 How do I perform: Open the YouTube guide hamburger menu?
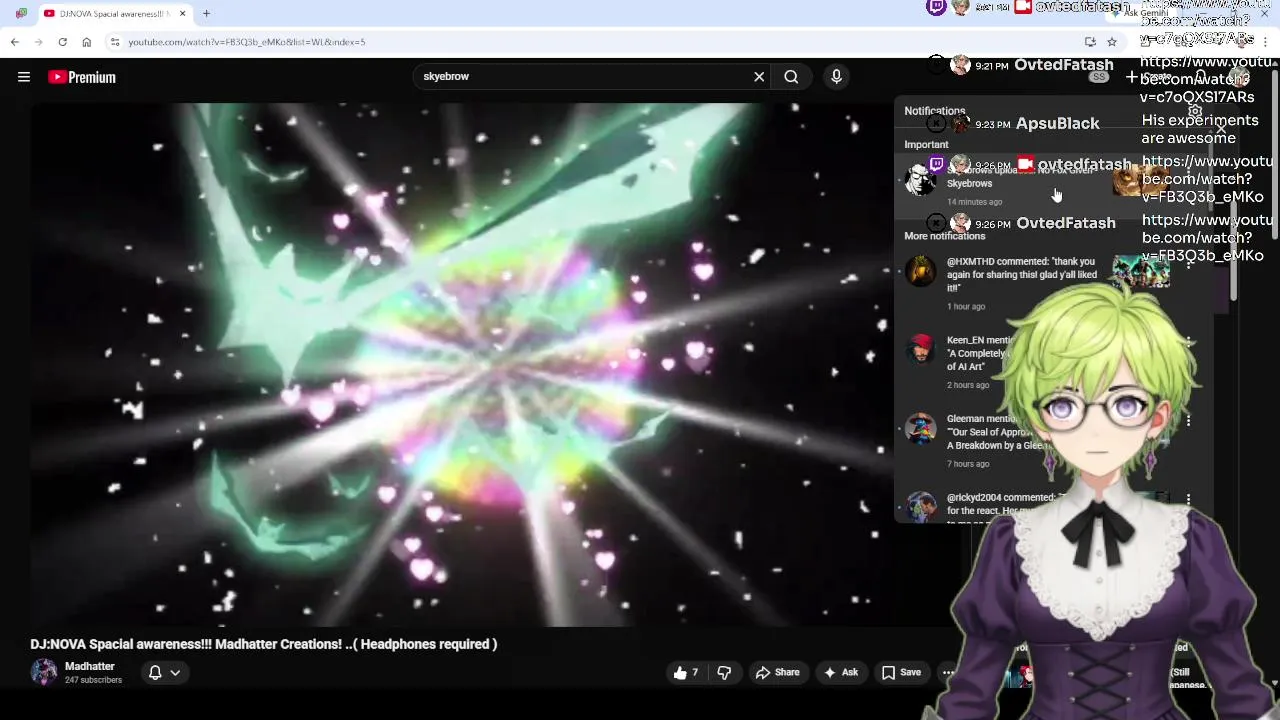24,77
